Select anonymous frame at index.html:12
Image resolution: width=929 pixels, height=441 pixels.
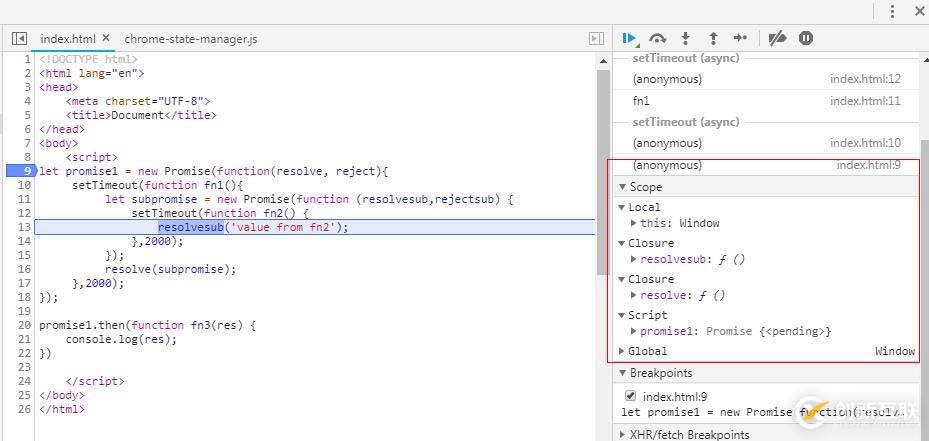767,79
